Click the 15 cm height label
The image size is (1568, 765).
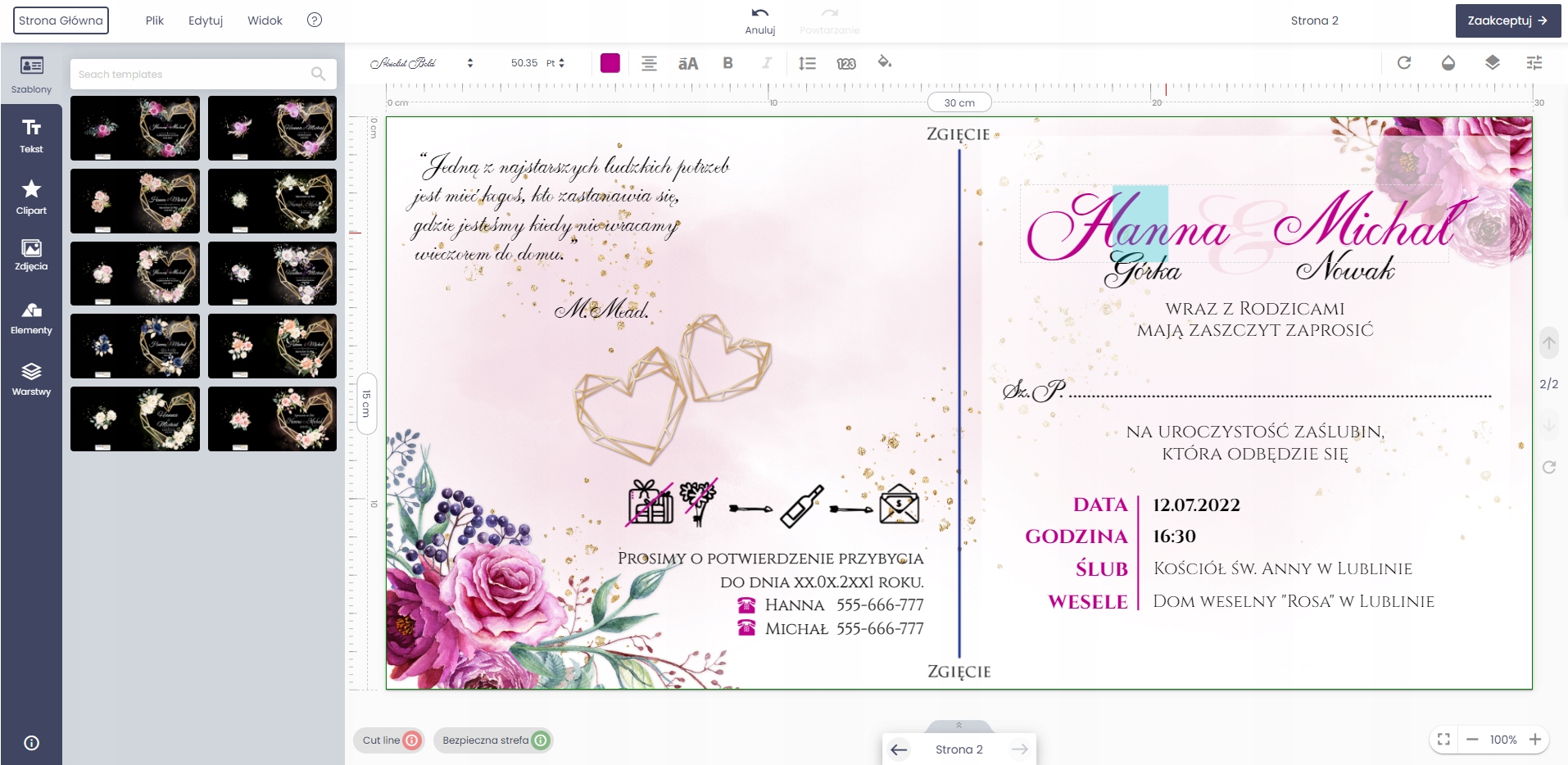point(366,404)
